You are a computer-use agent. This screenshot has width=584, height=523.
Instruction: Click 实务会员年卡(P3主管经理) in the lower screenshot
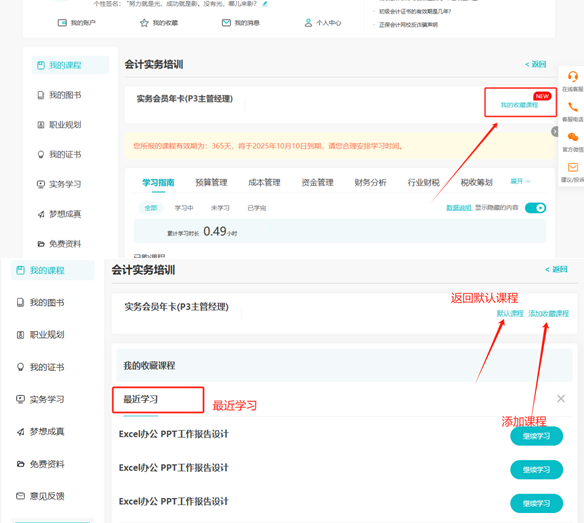click(x=177, y=307)
